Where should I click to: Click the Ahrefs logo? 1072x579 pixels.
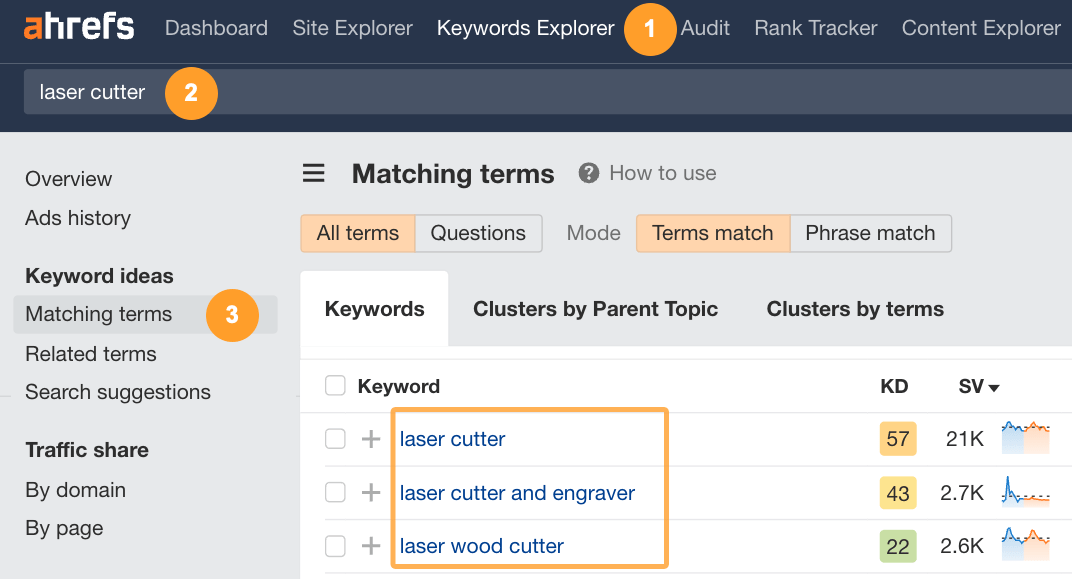[78, 27]
